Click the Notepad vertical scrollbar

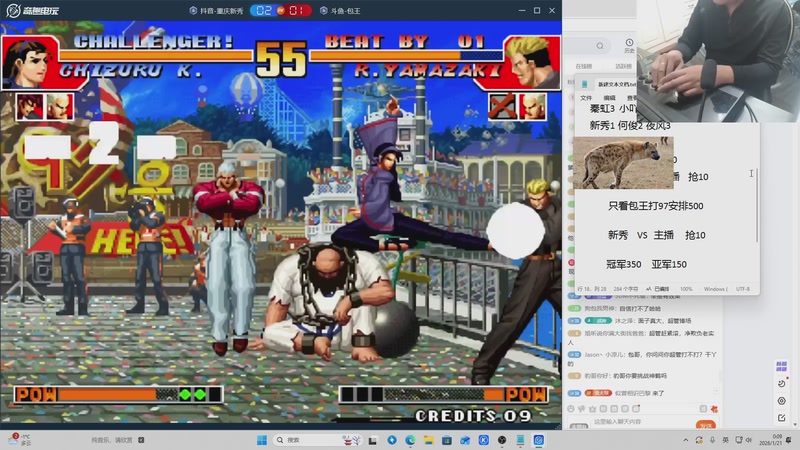[x=757, y=206]
